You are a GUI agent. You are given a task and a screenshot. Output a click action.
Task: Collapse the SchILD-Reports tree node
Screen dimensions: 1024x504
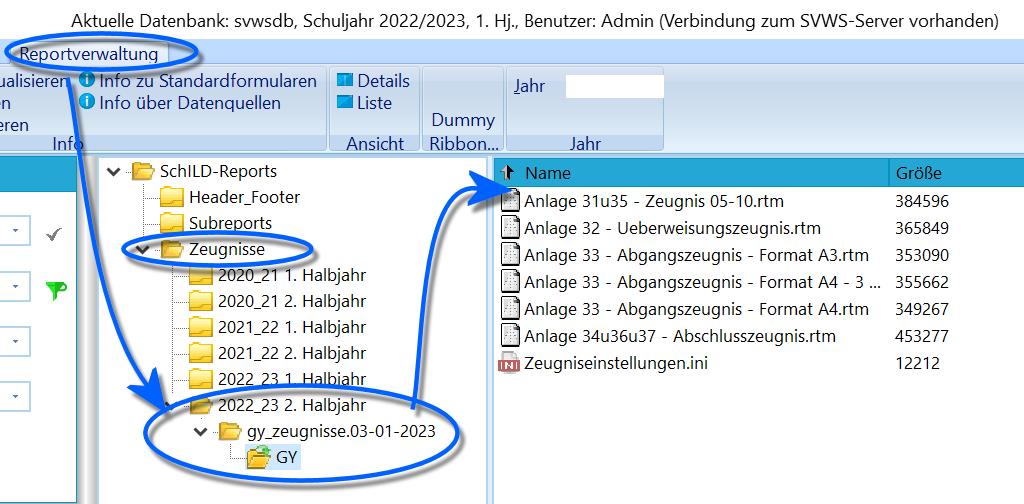(x=114, y=172)
